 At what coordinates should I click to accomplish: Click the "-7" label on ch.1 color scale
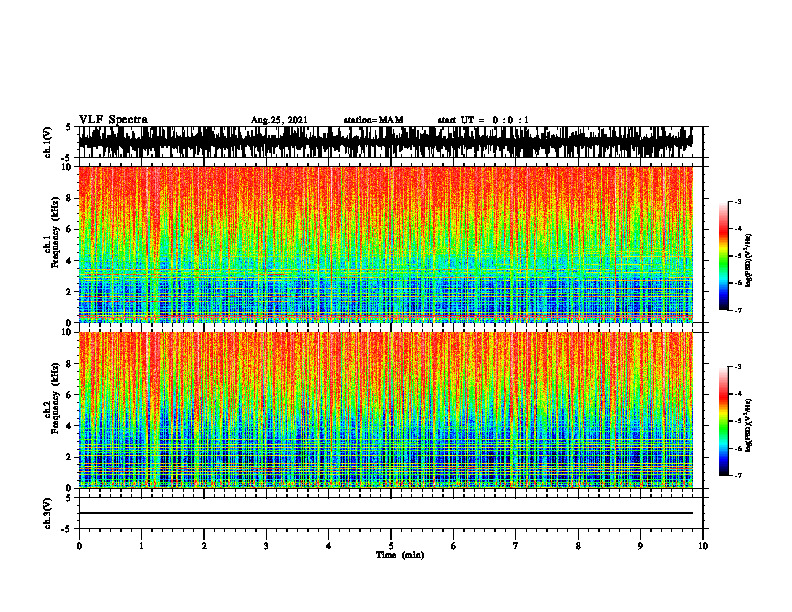point(738,310)
